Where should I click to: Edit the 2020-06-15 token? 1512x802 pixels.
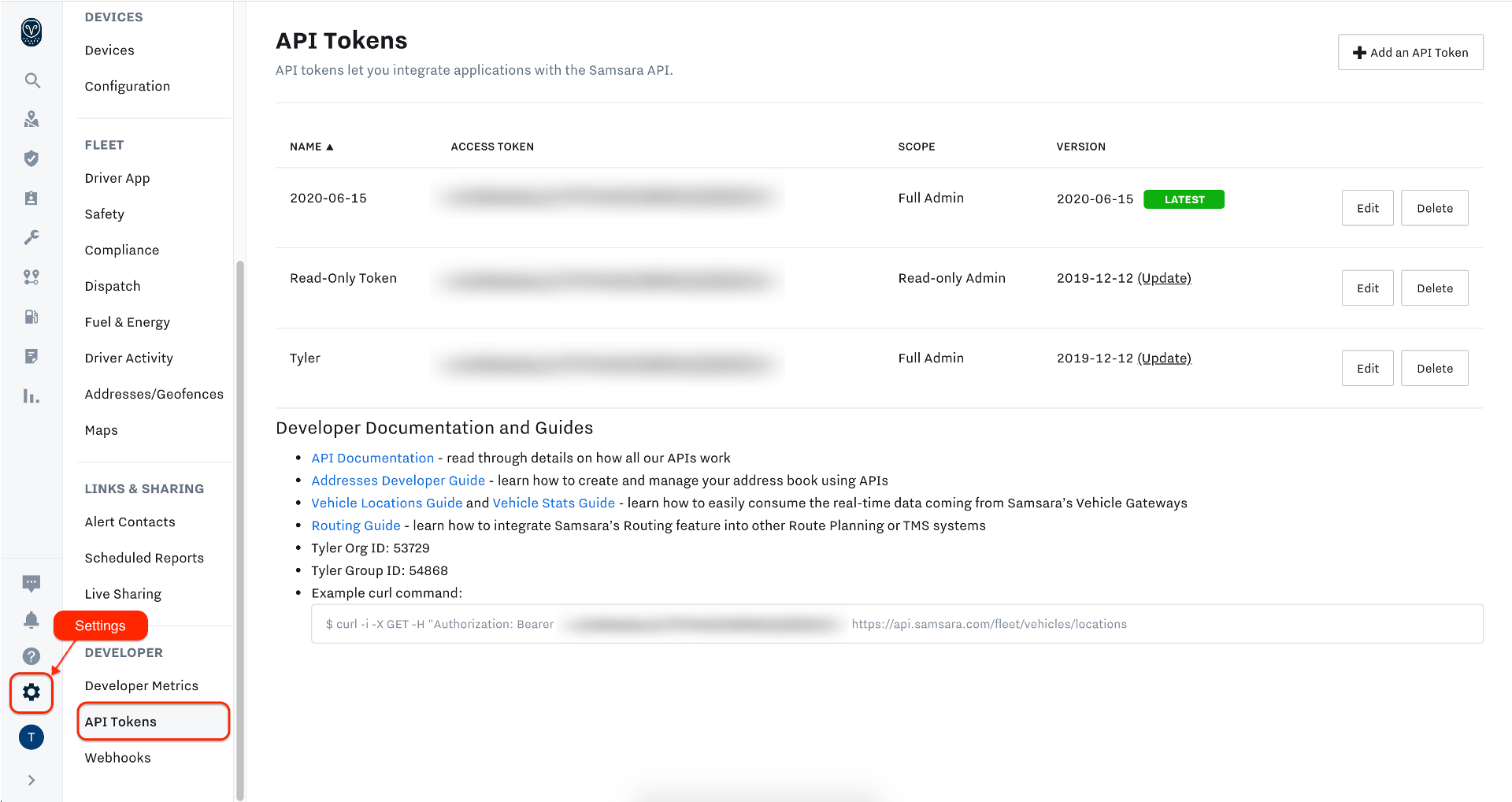click(x=1368, y=208)
